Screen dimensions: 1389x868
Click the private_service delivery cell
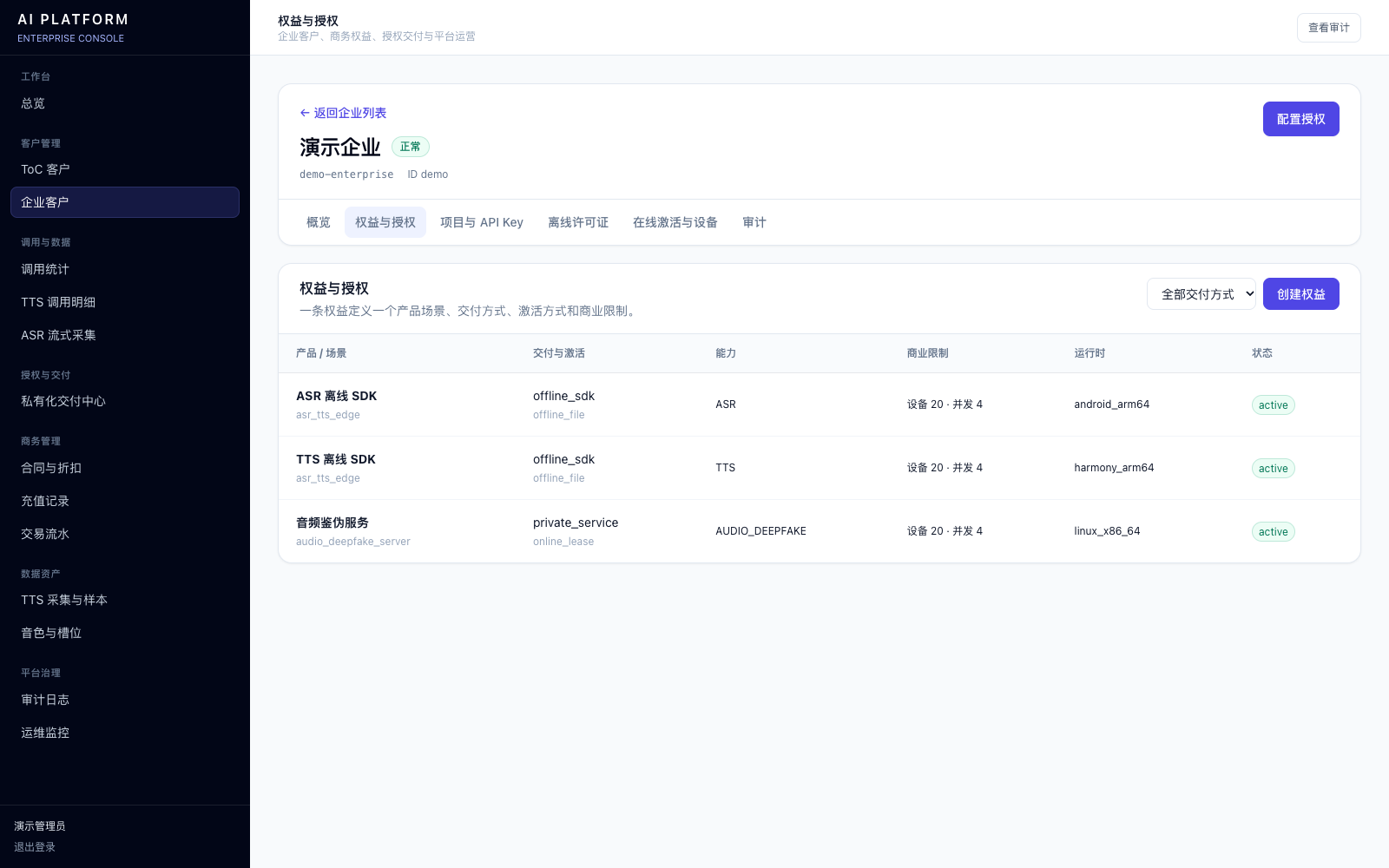[576, 523]
